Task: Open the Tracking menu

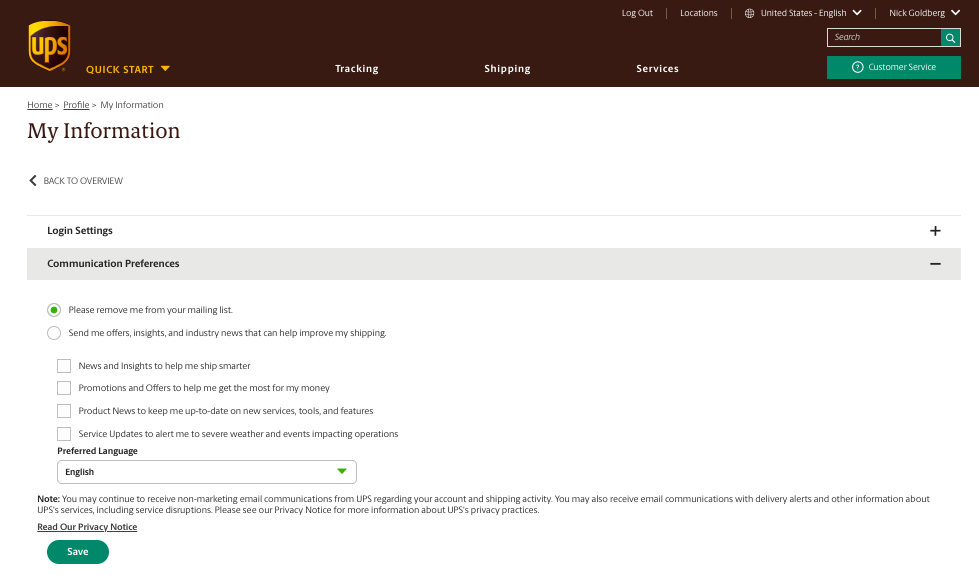Action: point(357,69)
